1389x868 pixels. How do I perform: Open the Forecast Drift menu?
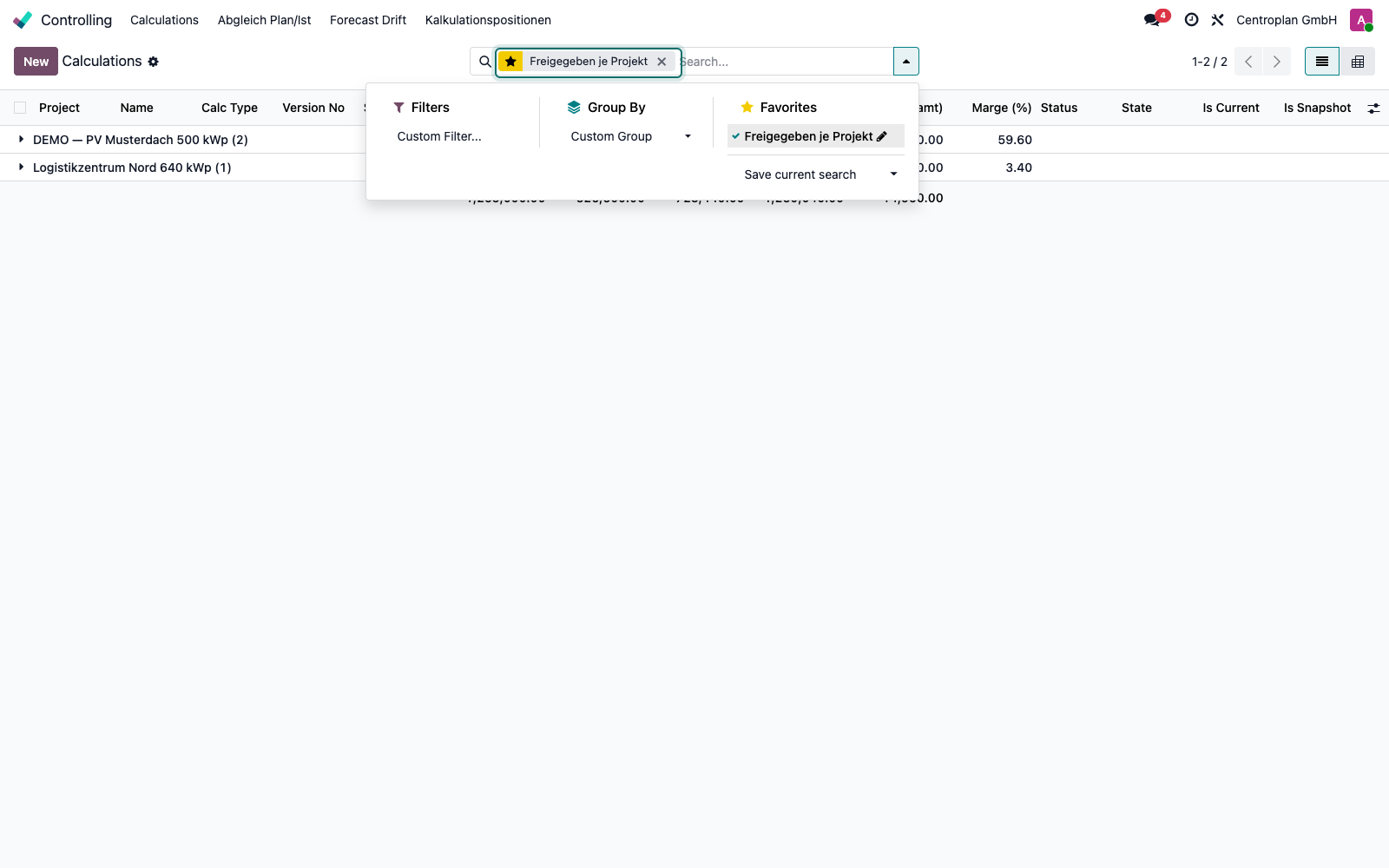click(368, 20)
